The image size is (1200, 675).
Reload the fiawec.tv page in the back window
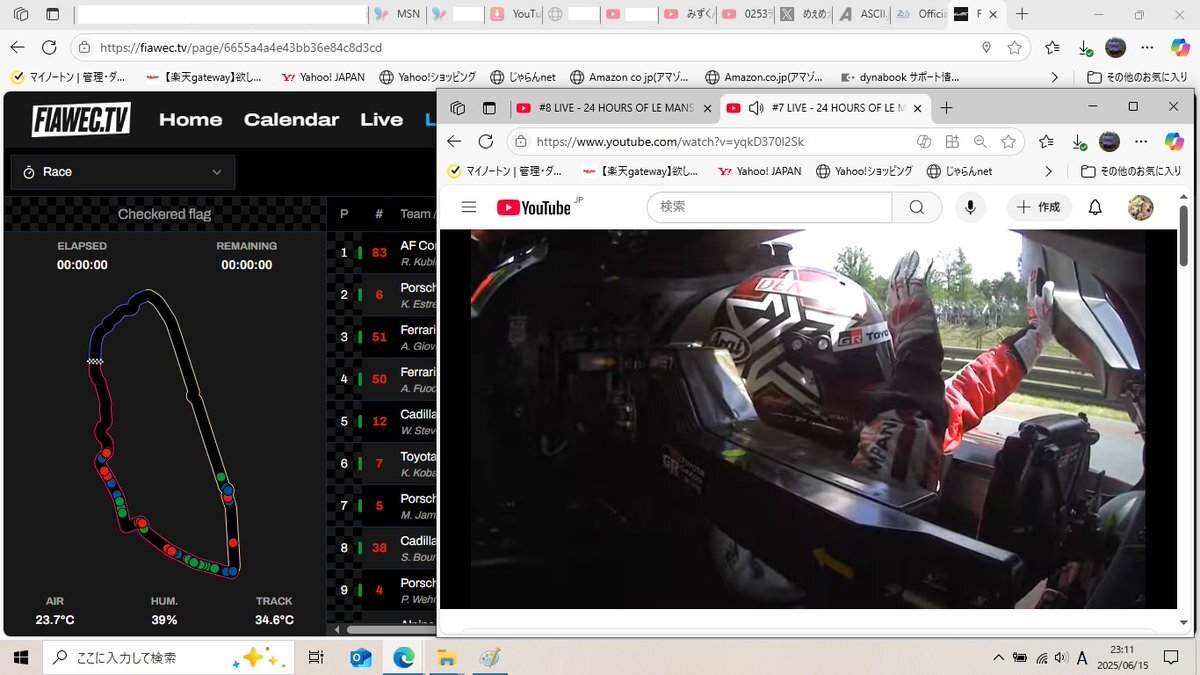tap(48, 47)
